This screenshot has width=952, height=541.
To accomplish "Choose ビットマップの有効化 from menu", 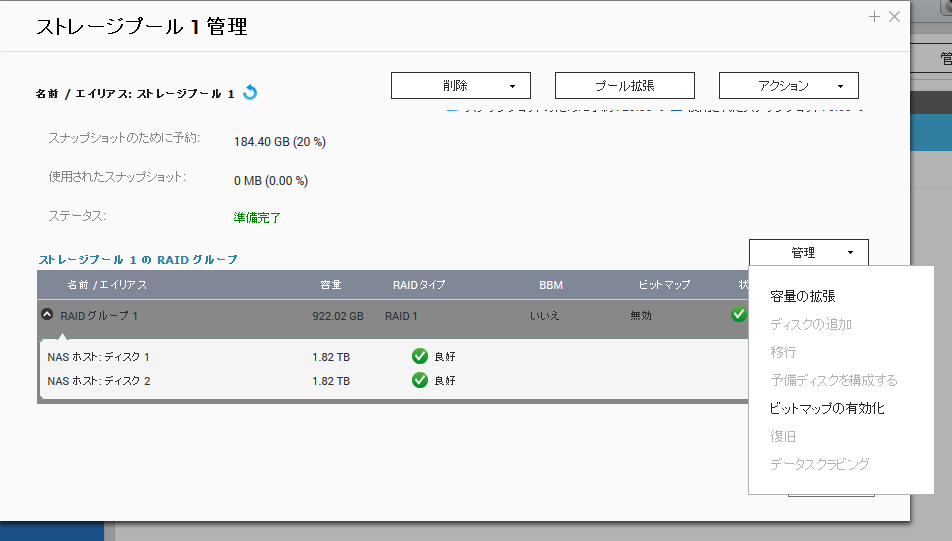I will pyautogui.click(x=827, y=408).
